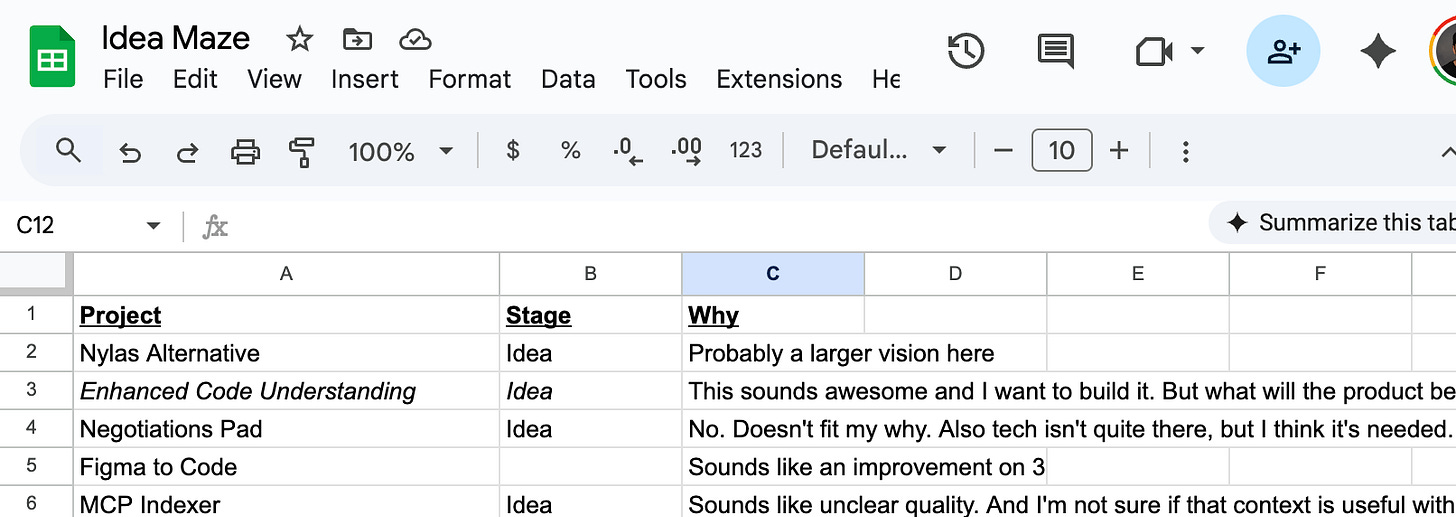
Task: Select the Why header cell
Action: (773, 315)
